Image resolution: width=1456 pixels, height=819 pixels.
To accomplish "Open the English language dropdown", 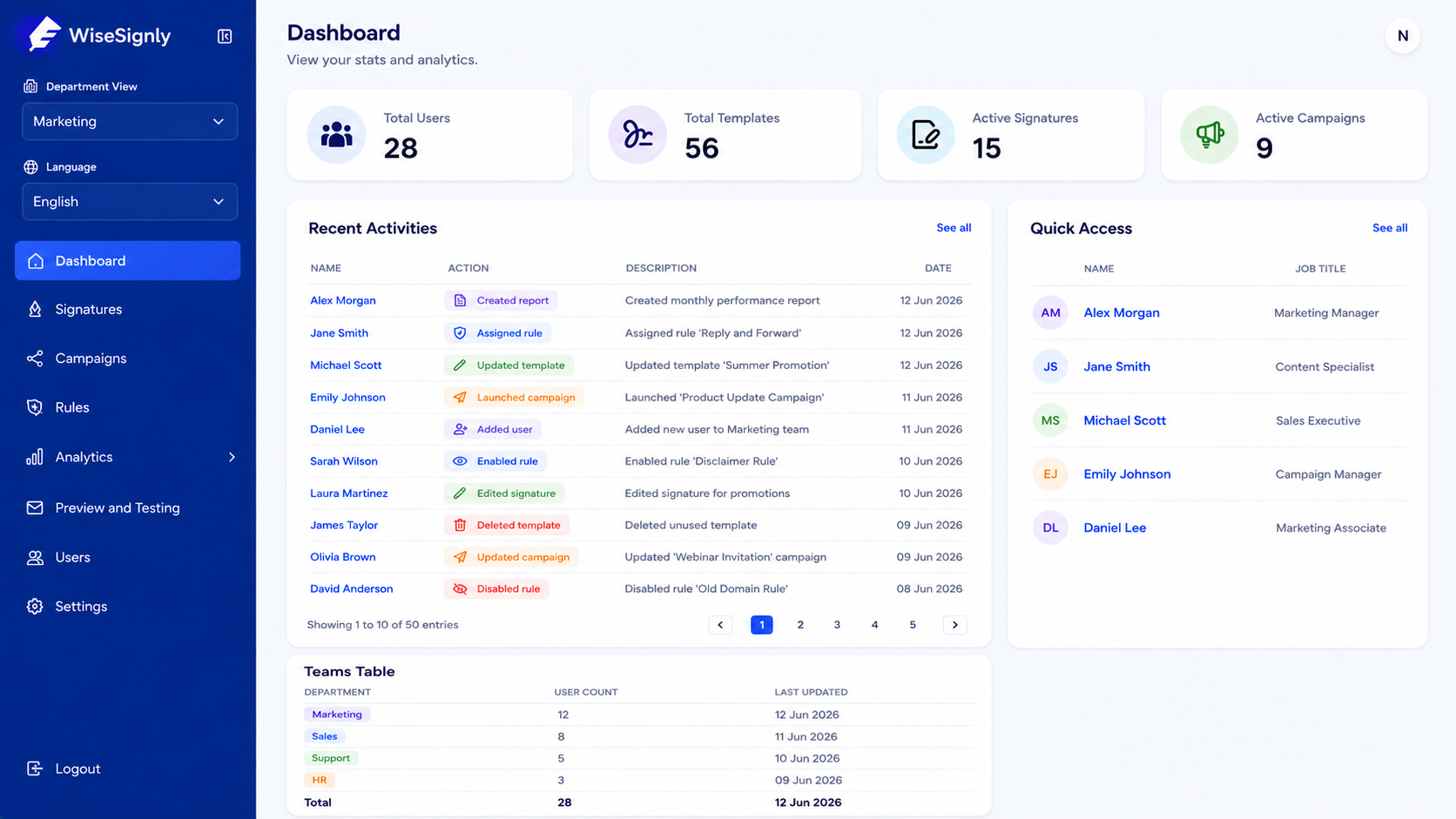I will [x=130, y=202].
